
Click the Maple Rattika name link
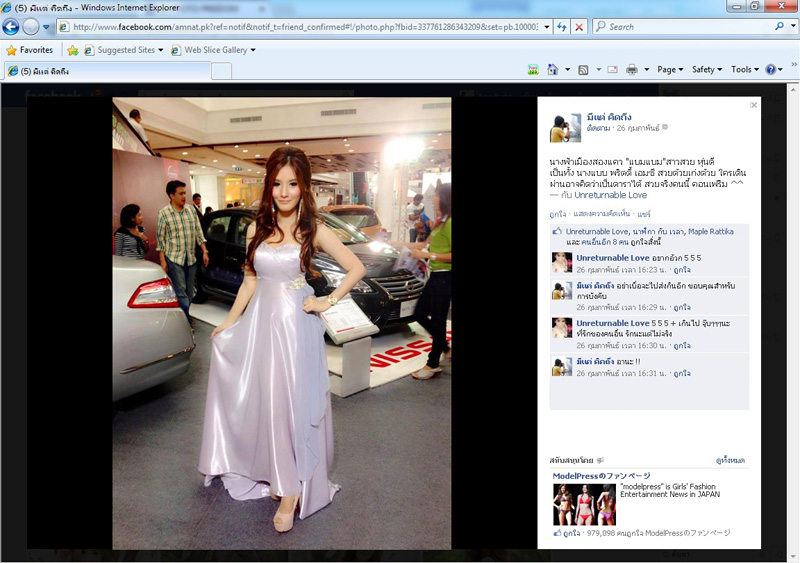point(711,231)
